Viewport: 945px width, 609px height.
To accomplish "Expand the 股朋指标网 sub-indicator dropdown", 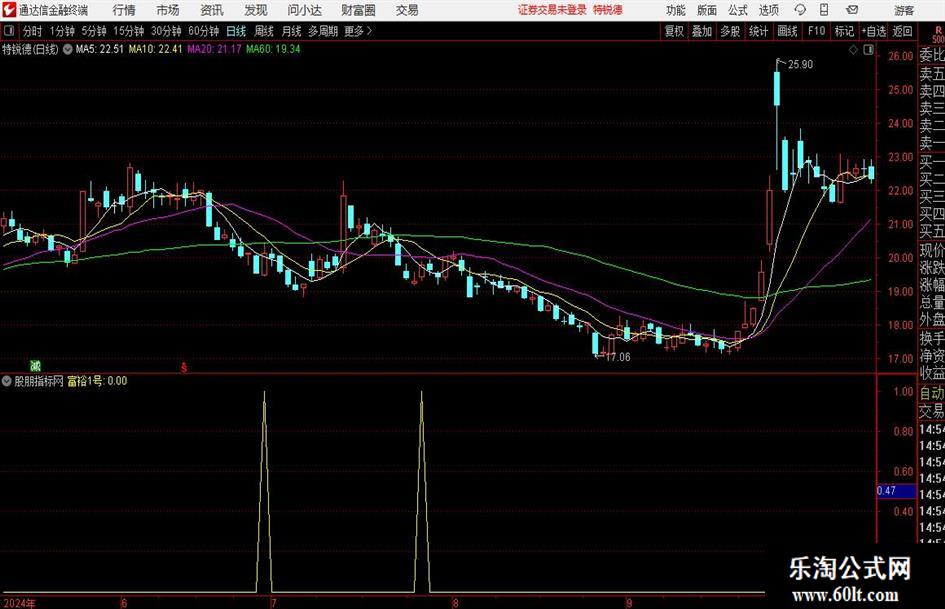I will point(7,381).
